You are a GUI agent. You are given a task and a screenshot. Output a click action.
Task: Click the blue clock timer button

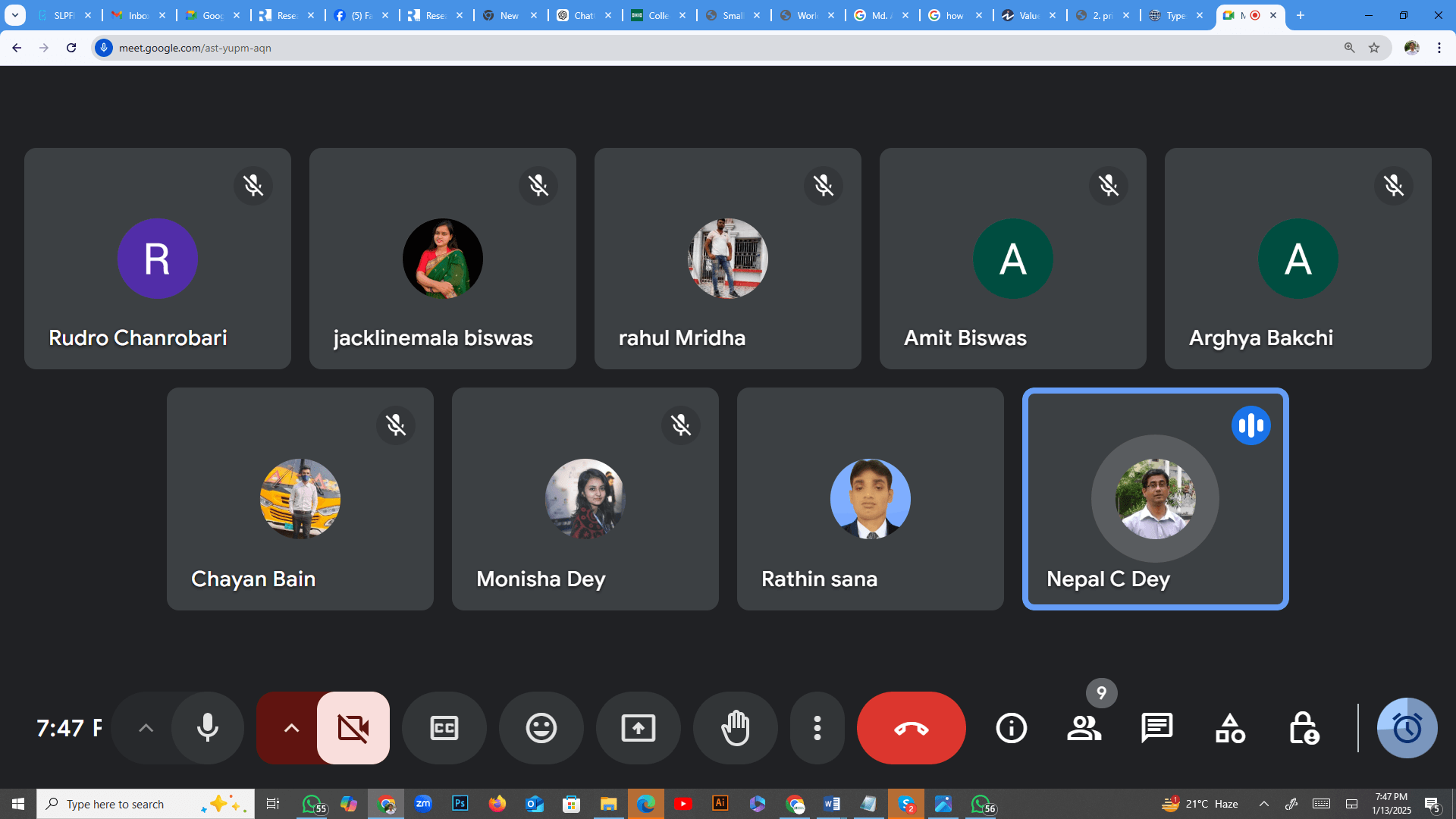tap(1407, 728)
